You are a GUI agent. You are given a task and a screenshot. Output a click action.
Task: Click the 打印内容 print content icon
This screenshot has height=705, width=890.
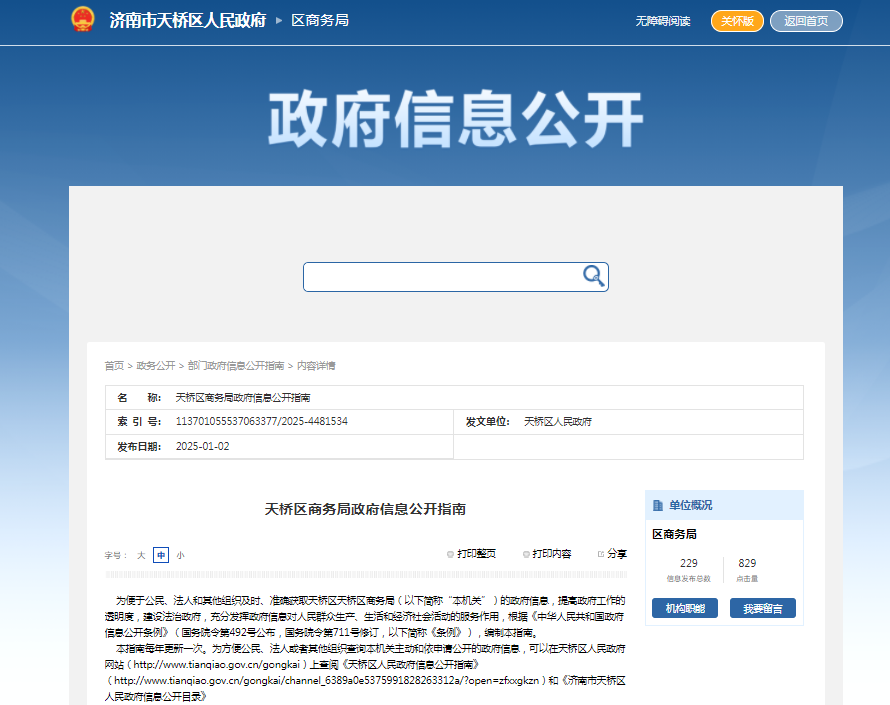(x=526, y=554)
